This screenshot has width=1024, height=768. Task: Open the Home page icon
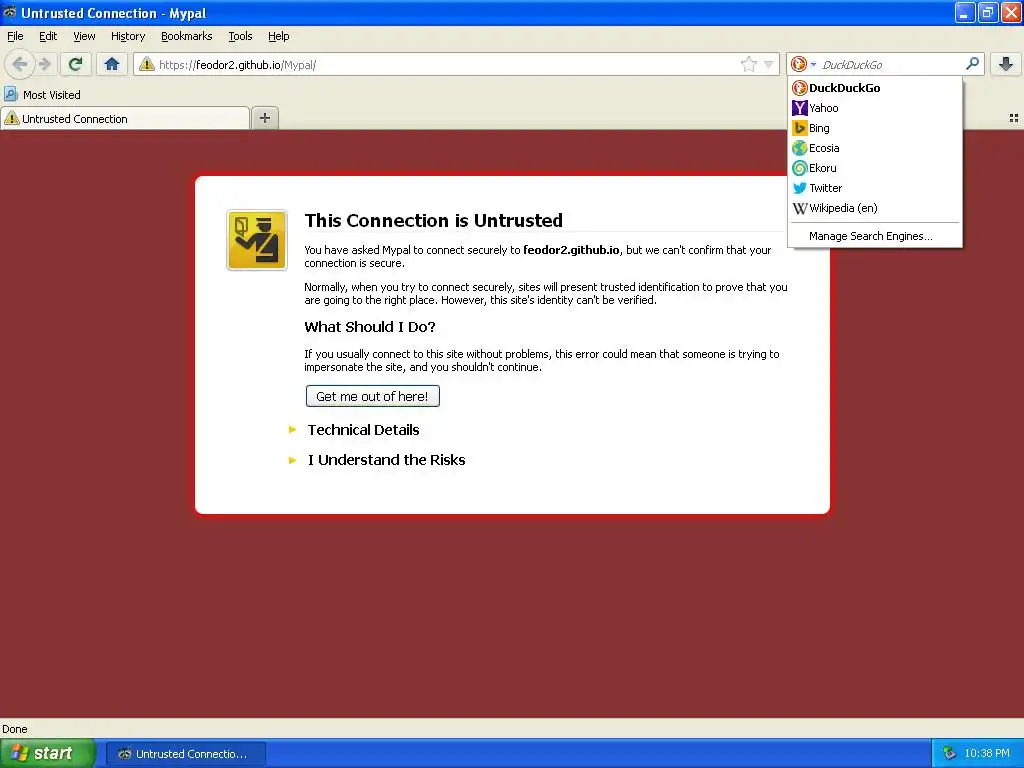point(112,64)
